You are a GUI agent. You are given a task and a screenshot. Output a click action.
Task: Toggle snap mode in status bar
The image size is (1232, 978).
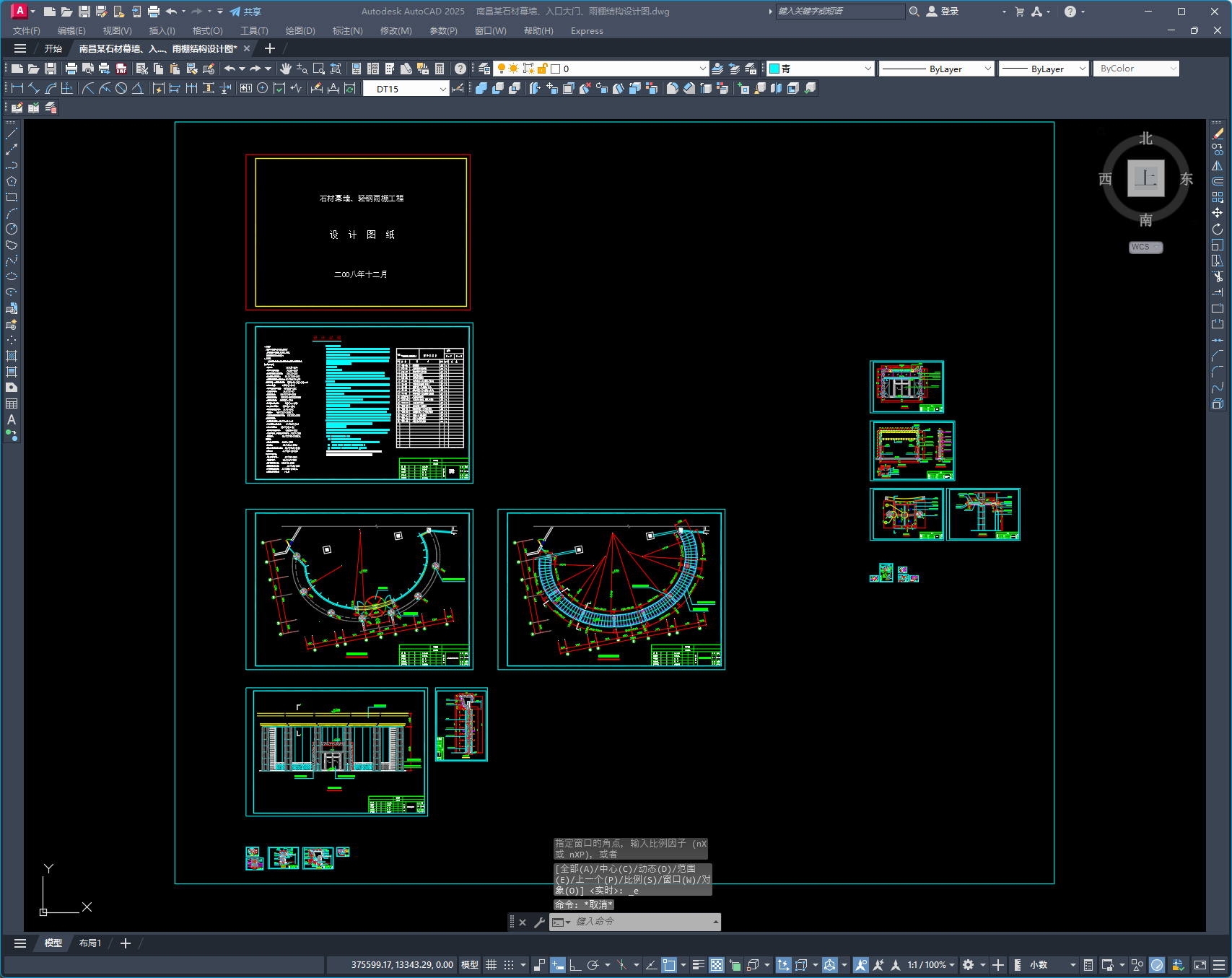coord(509,965)
